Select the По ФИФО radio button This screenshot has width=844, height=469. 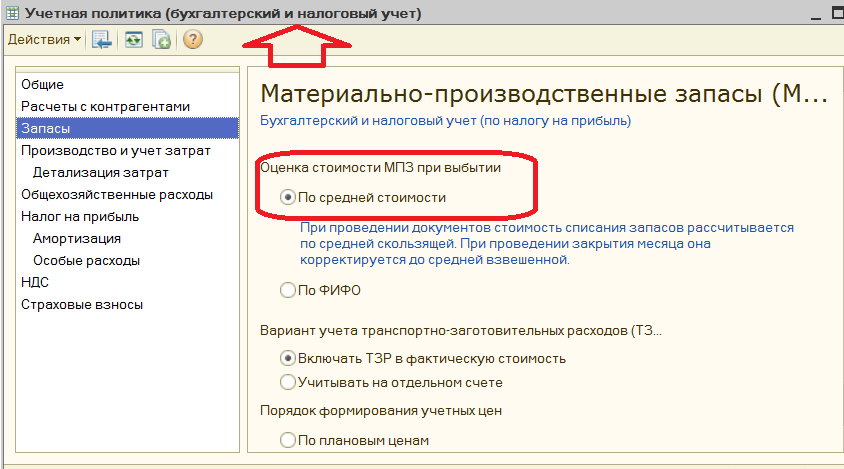288,290
